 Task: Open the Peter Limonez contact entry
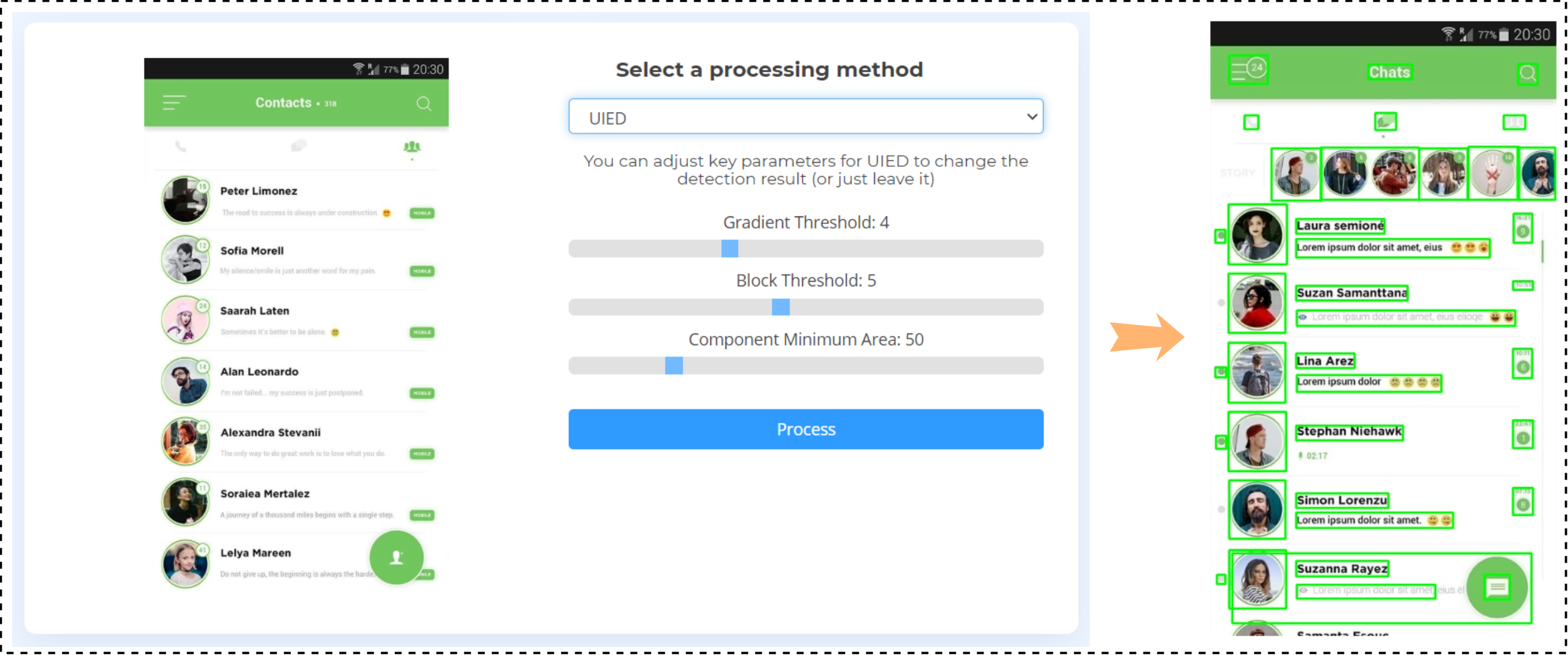(x=259, y=191)
